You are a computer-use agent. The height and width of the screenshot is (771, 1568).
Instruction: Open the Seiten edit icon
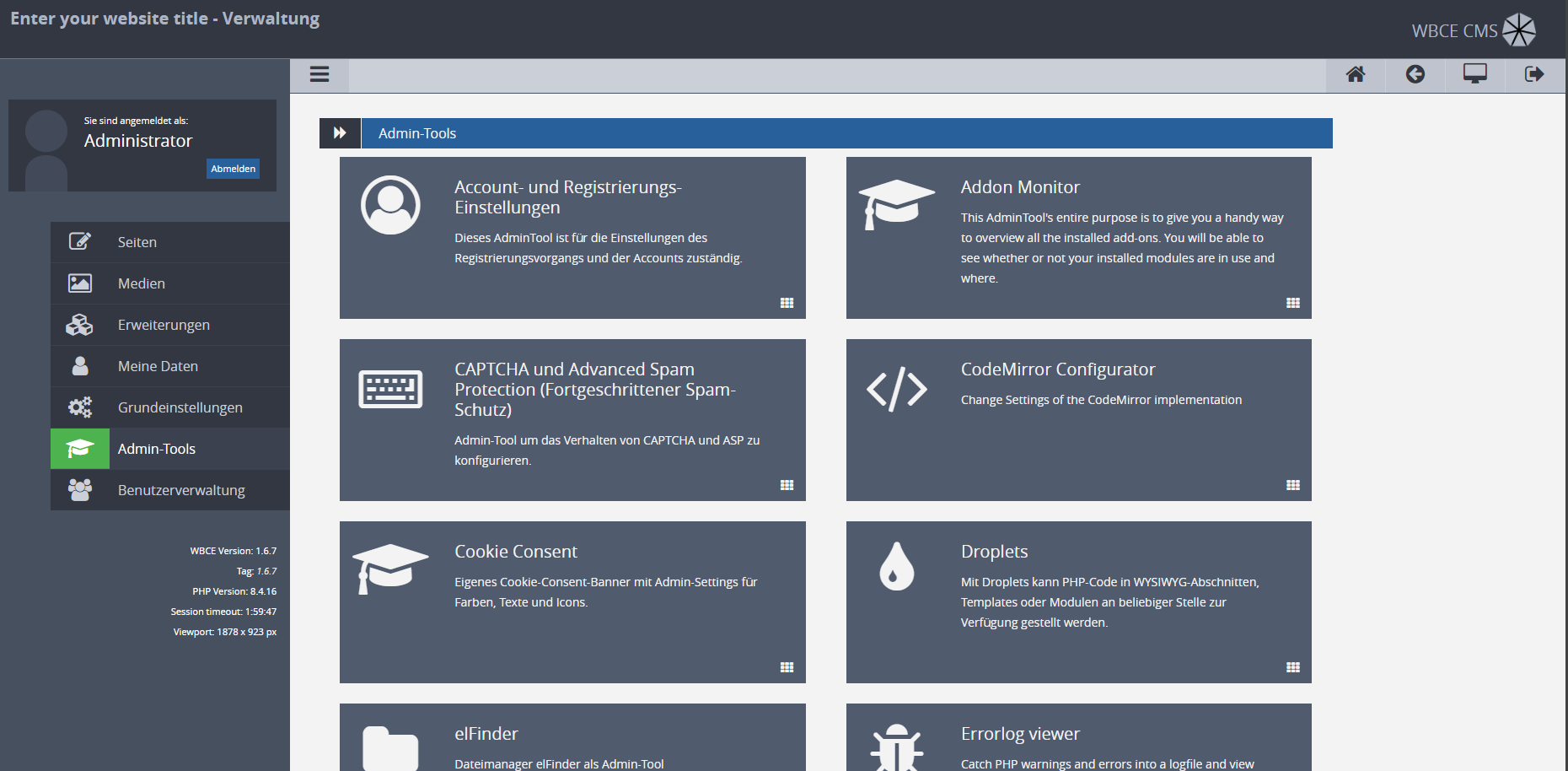[x=80, y=242]
